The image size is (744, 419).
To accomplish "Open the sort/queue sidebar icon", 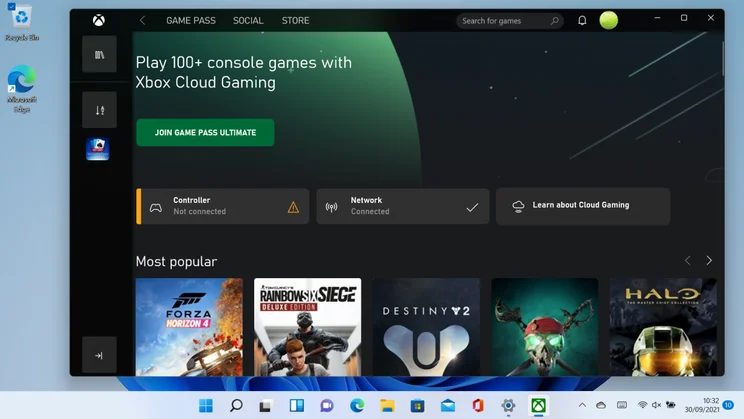I will (99, 110).
